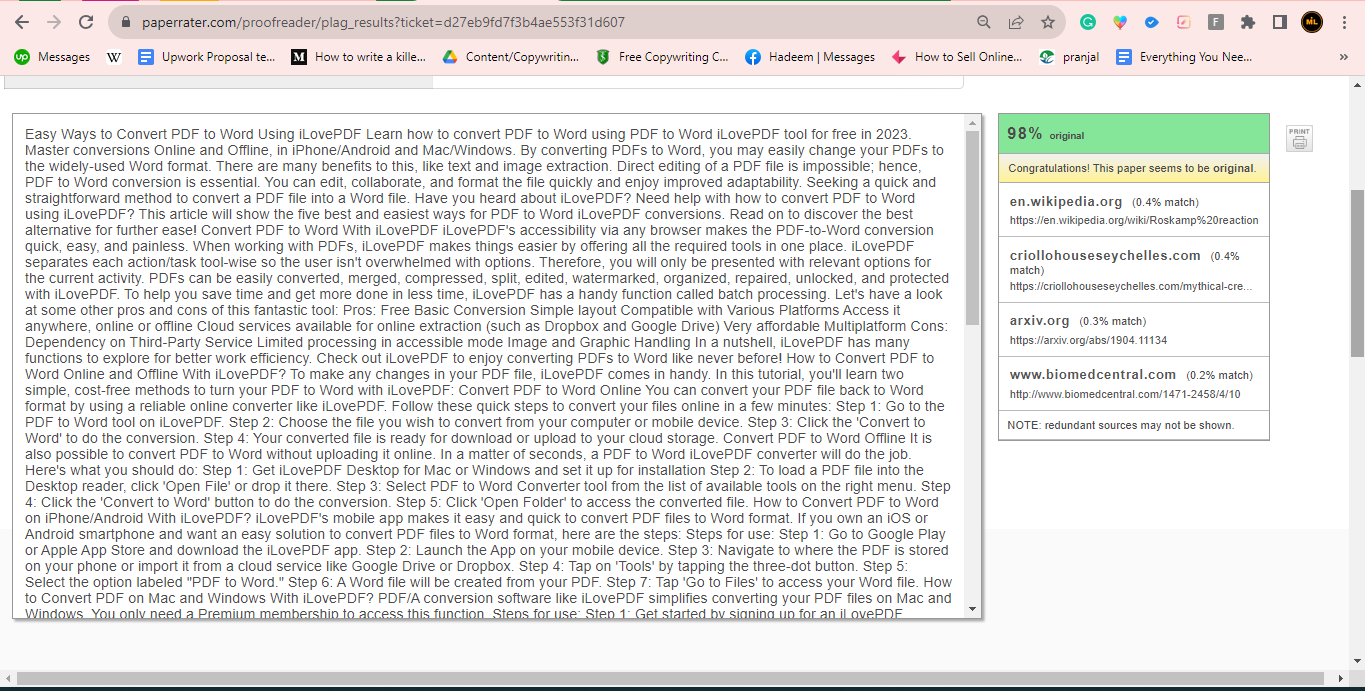Bookmark this page with the star icon
The image size is (1365, 691).
1048,22
